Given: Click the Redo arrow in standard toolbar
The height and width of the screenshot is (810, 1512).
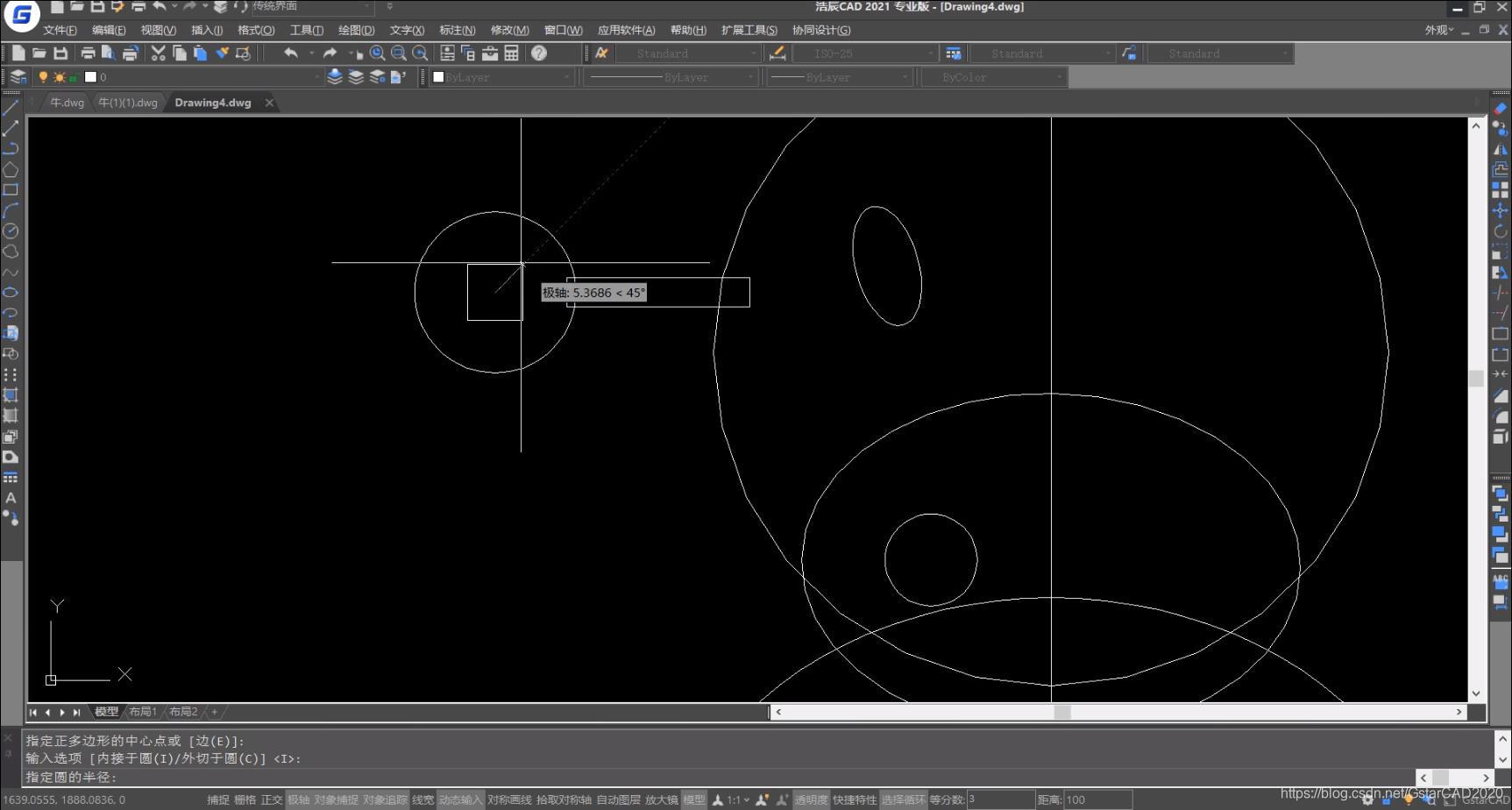Looking at the screenshot, I should click(330, 53).
